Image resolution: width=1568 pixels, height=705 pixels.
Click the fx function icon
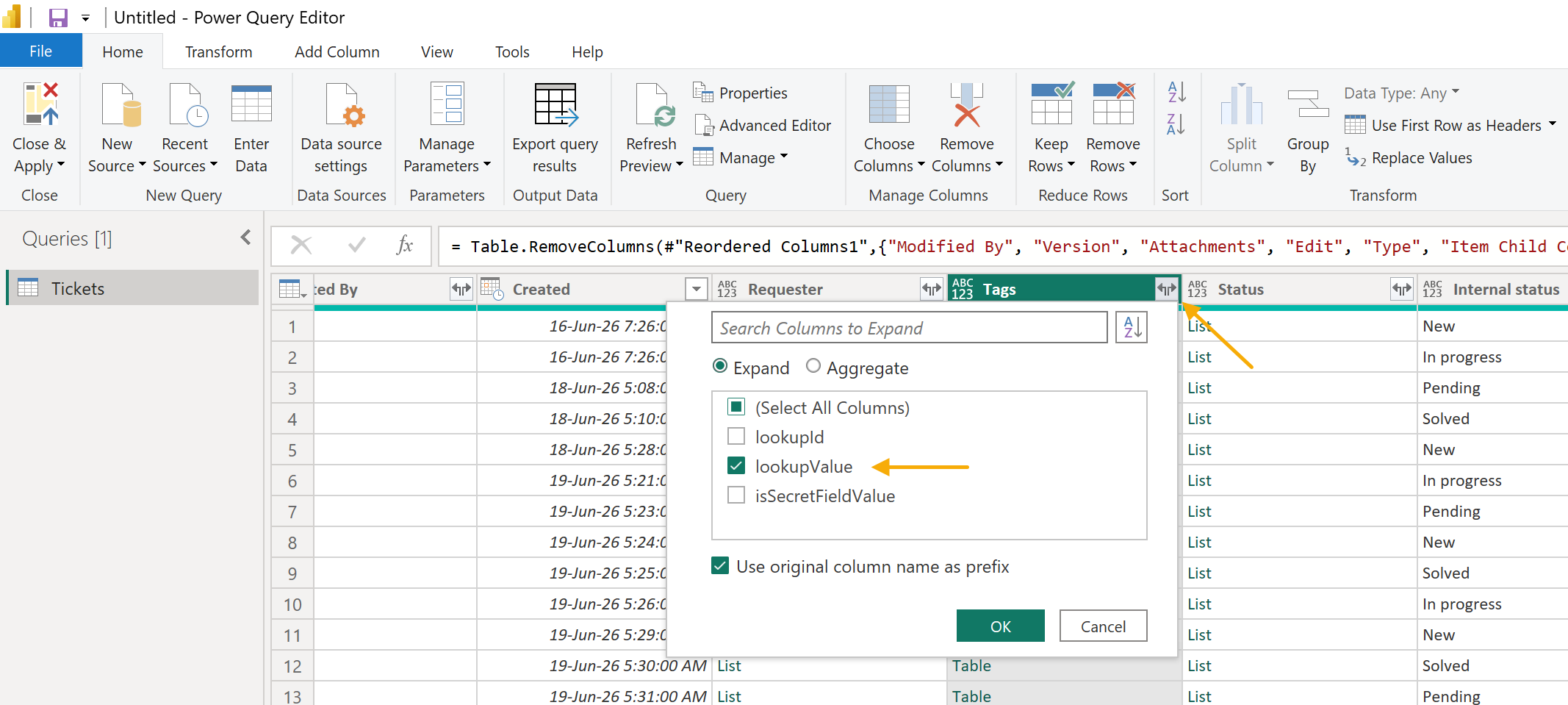pyautogui.click(x=405, y=245)
